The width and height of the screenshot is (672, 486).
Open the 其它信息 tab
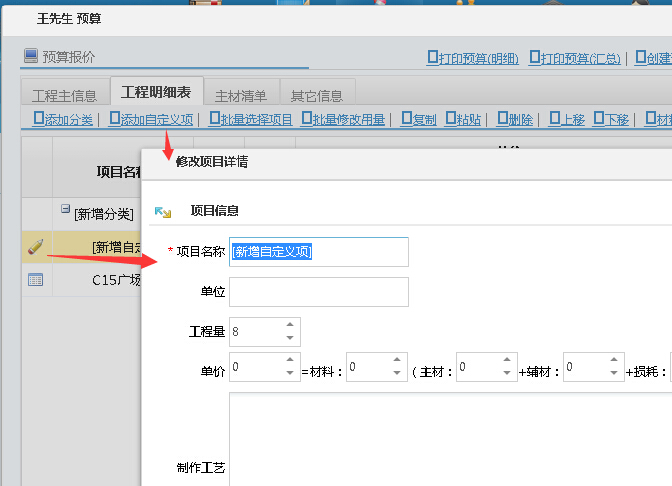click(x=316, y=96)
